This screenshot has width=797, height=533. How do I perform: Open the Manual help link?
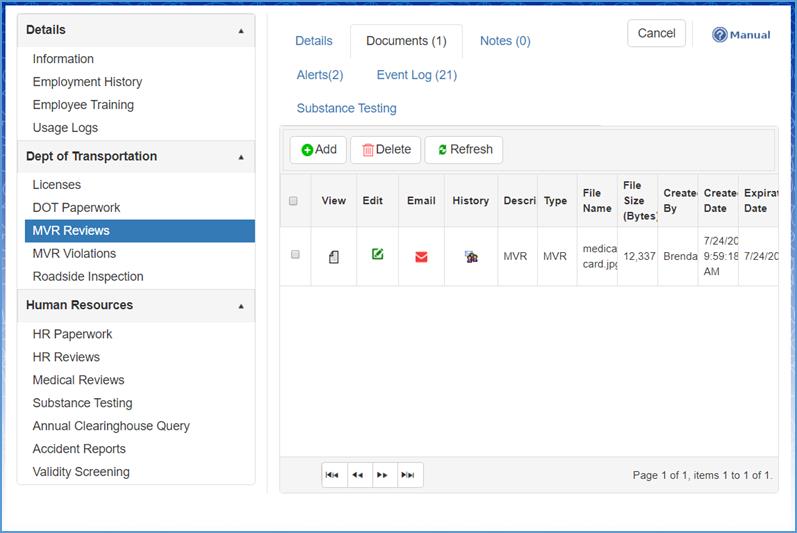pos(741,35)
